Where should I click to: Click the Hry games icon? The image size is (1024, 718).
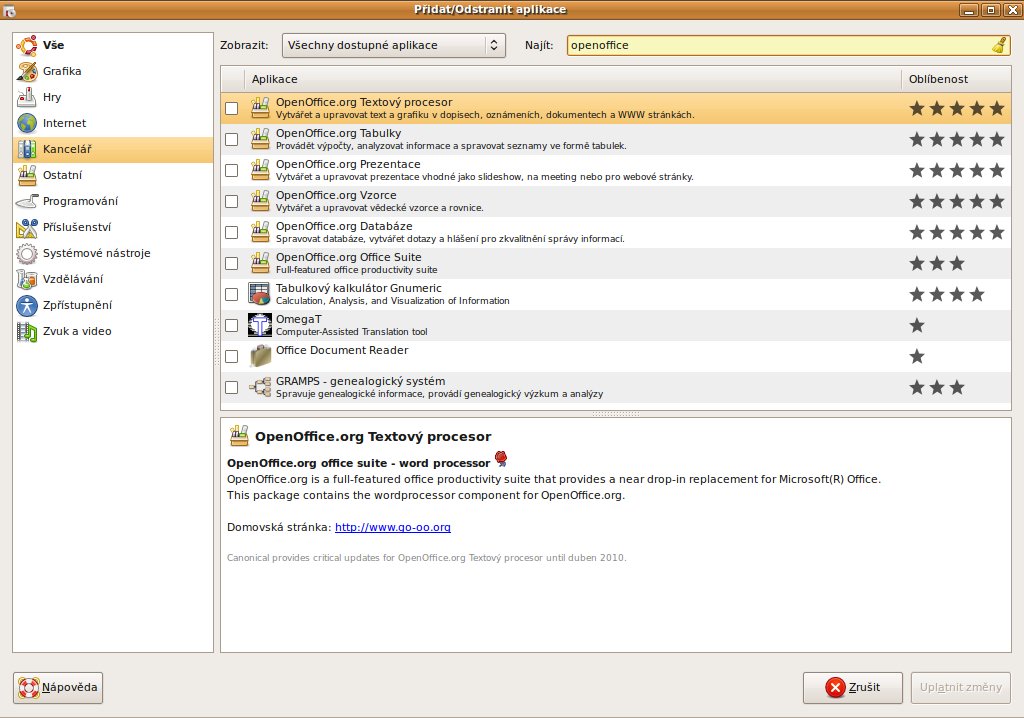pos(27,97)
